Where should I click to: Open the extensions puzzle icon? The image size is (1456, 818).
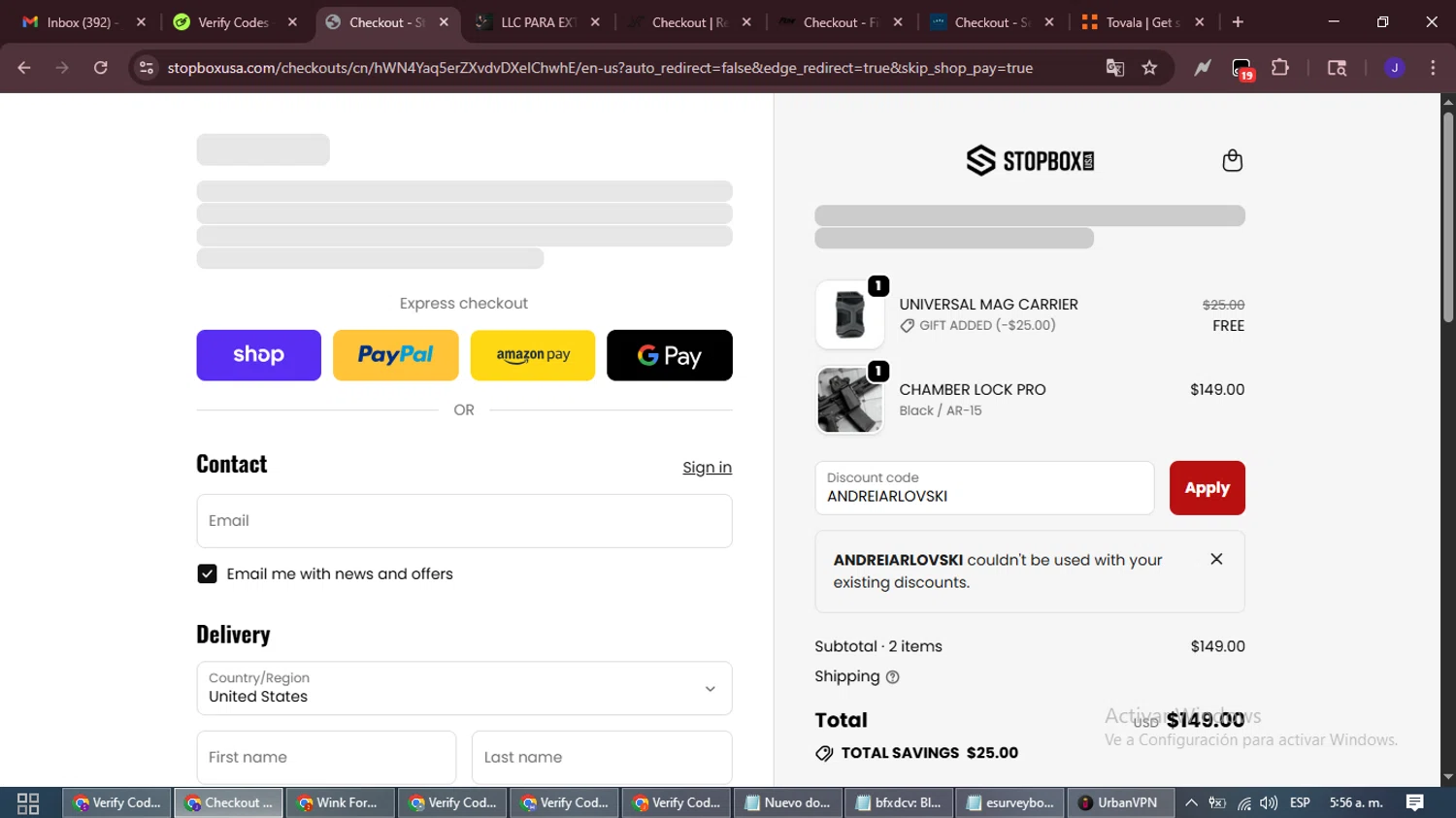pos(1280,68)
